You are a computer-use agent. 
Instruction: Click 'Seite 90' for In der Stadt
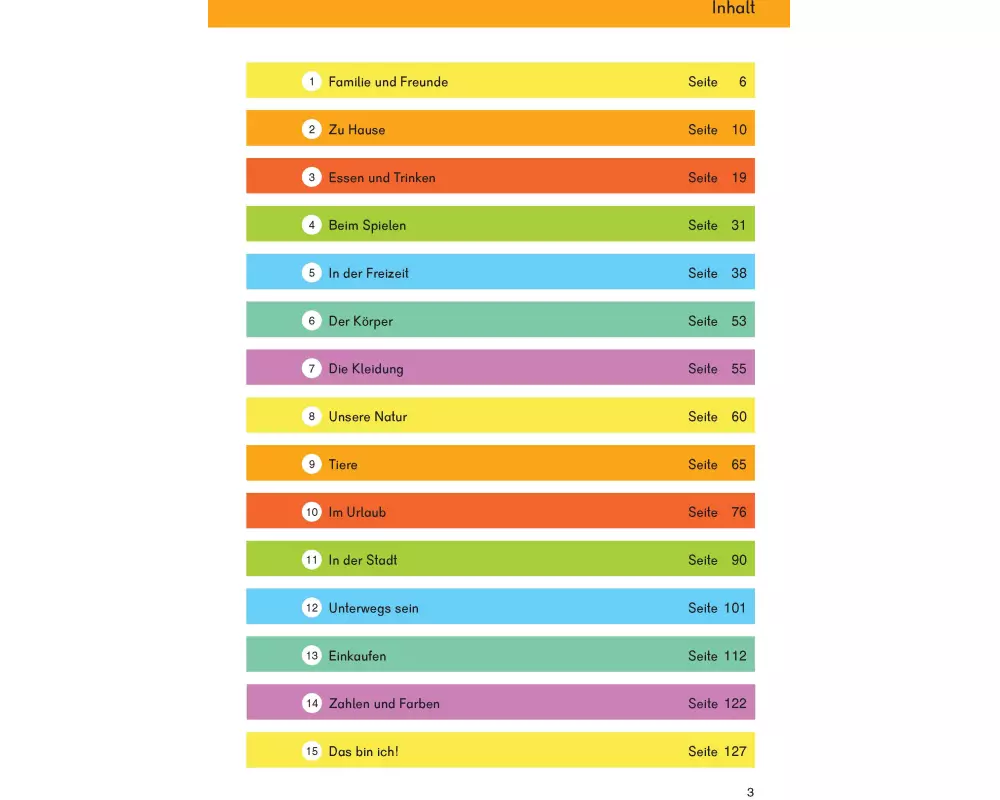pos(717,560)
